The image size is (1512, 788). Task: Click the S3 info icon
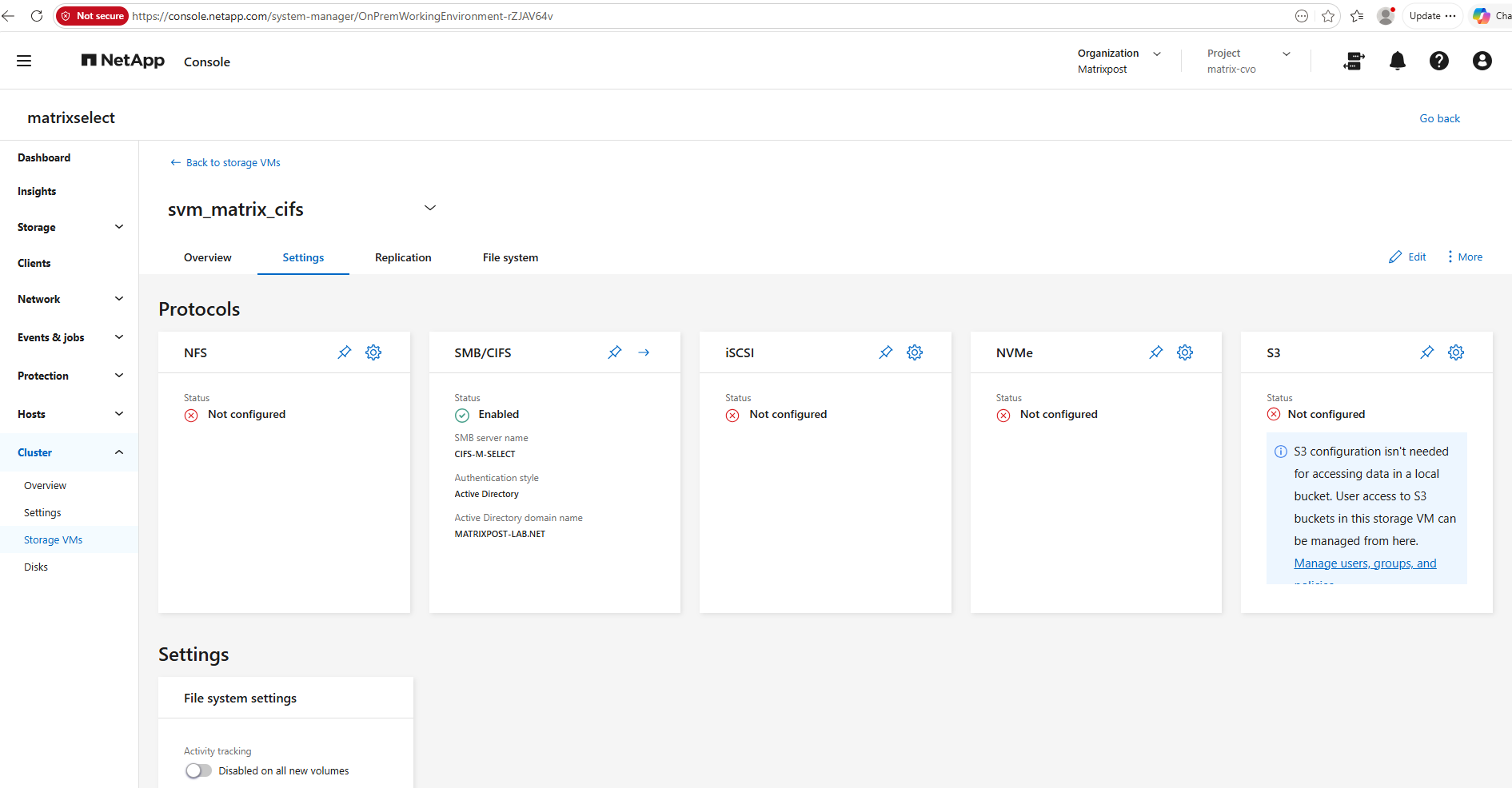pyautogui.click(x=1281, y=452)
